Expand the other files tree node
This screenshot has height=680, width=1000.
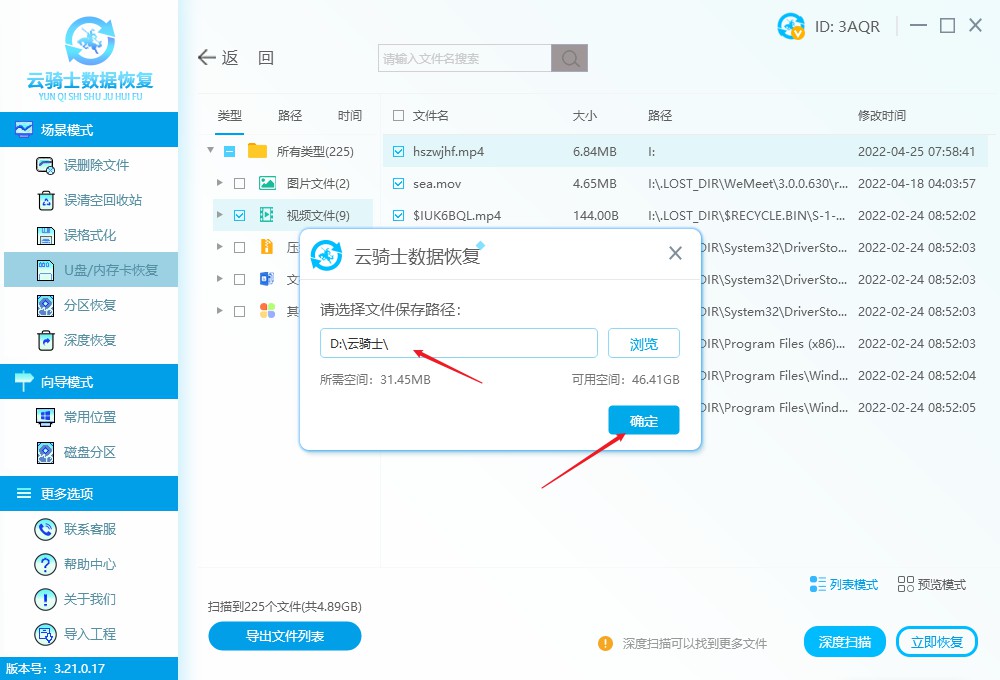tap(219, 311)
